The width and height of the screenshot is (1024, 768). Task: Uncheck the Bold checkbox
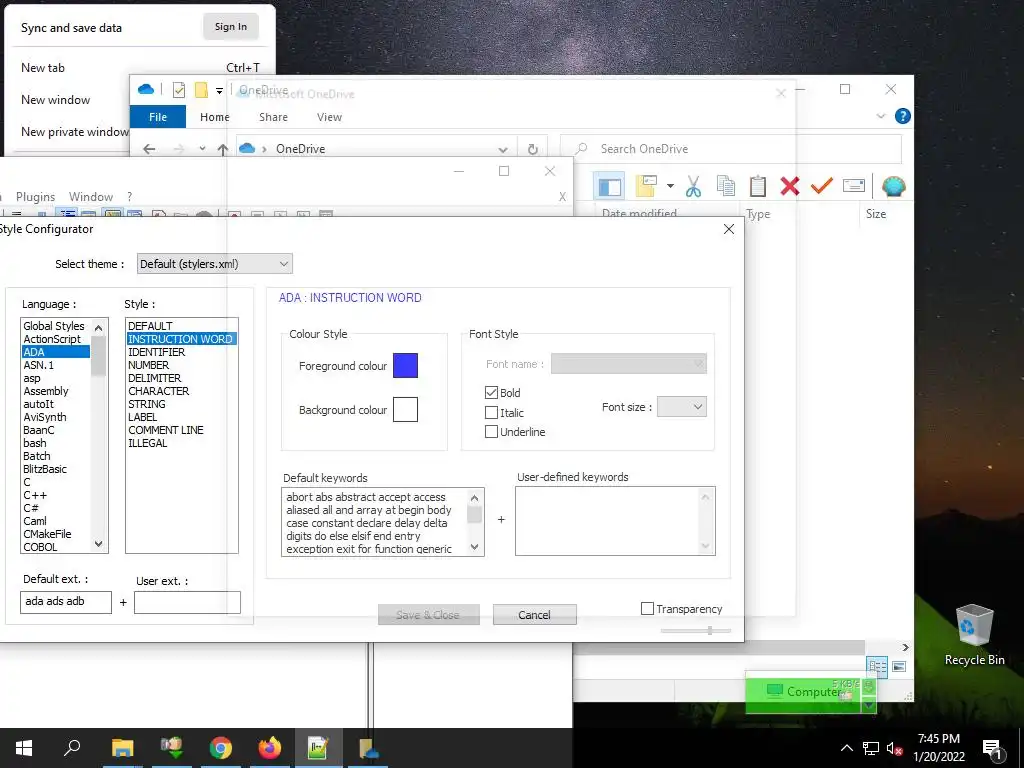coord(491,392)
